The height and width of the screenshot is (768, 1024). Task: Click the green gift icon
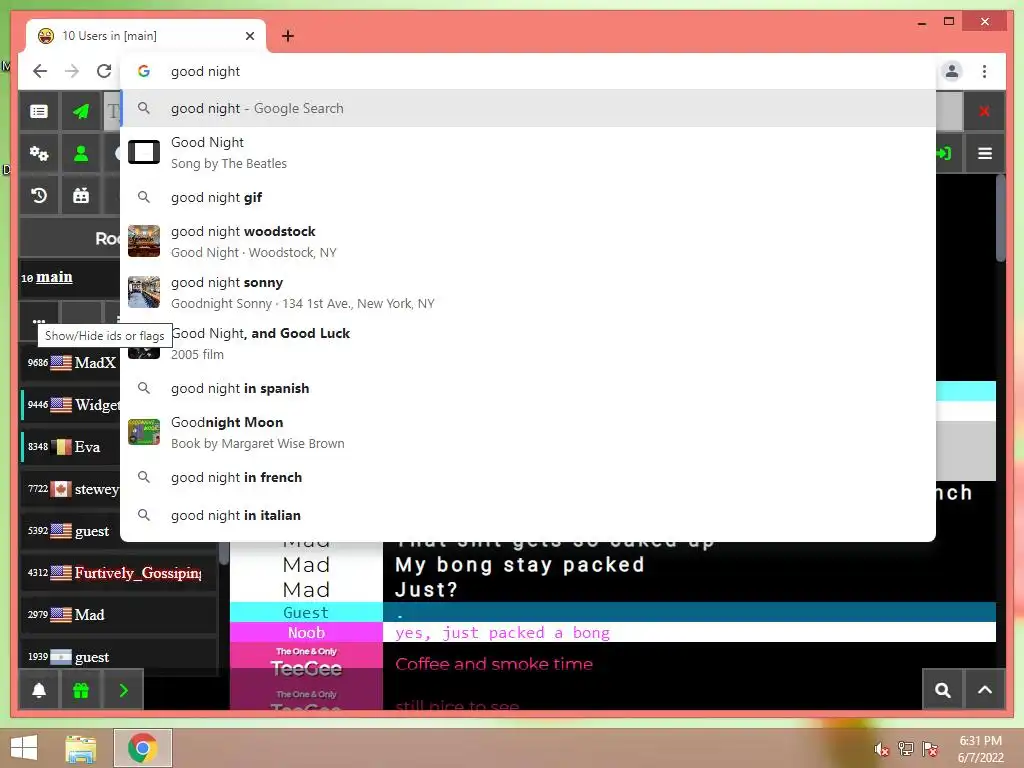pyautogui.click(x=81, y=690)
